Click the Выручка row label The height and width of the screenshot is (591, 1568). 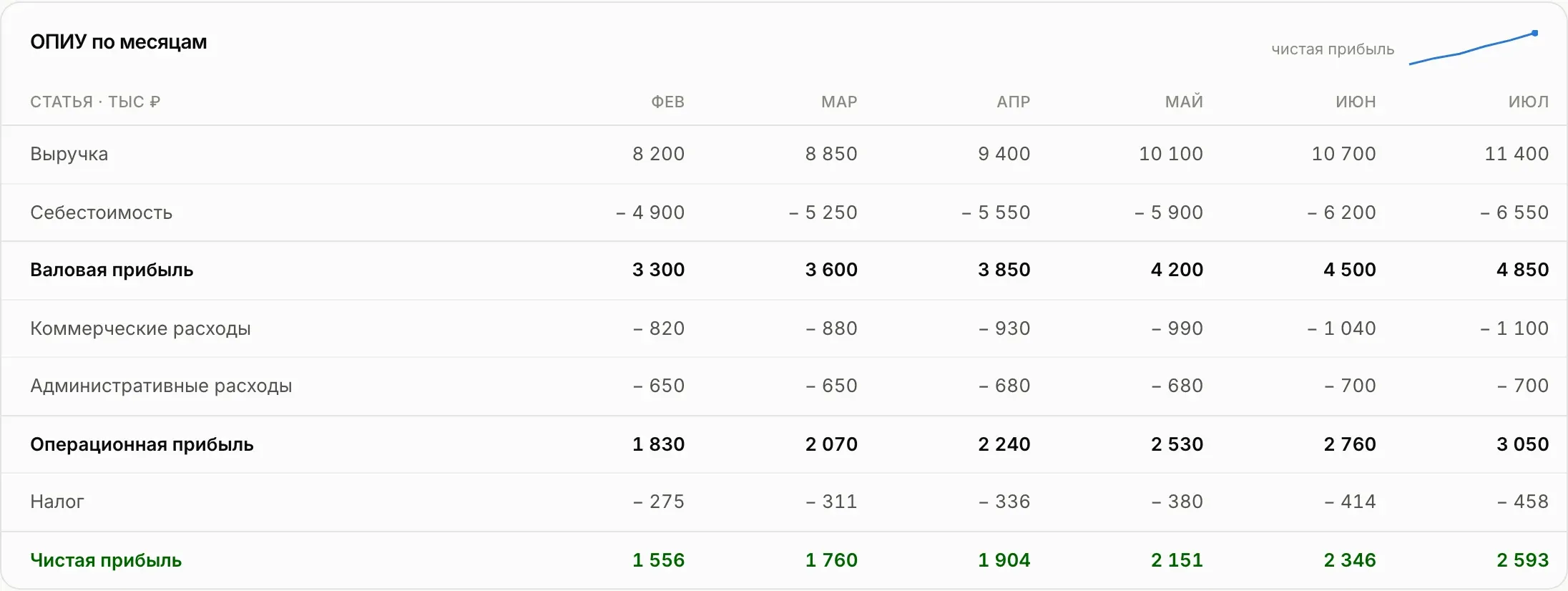pyautogui.click(x=69, y=154)
